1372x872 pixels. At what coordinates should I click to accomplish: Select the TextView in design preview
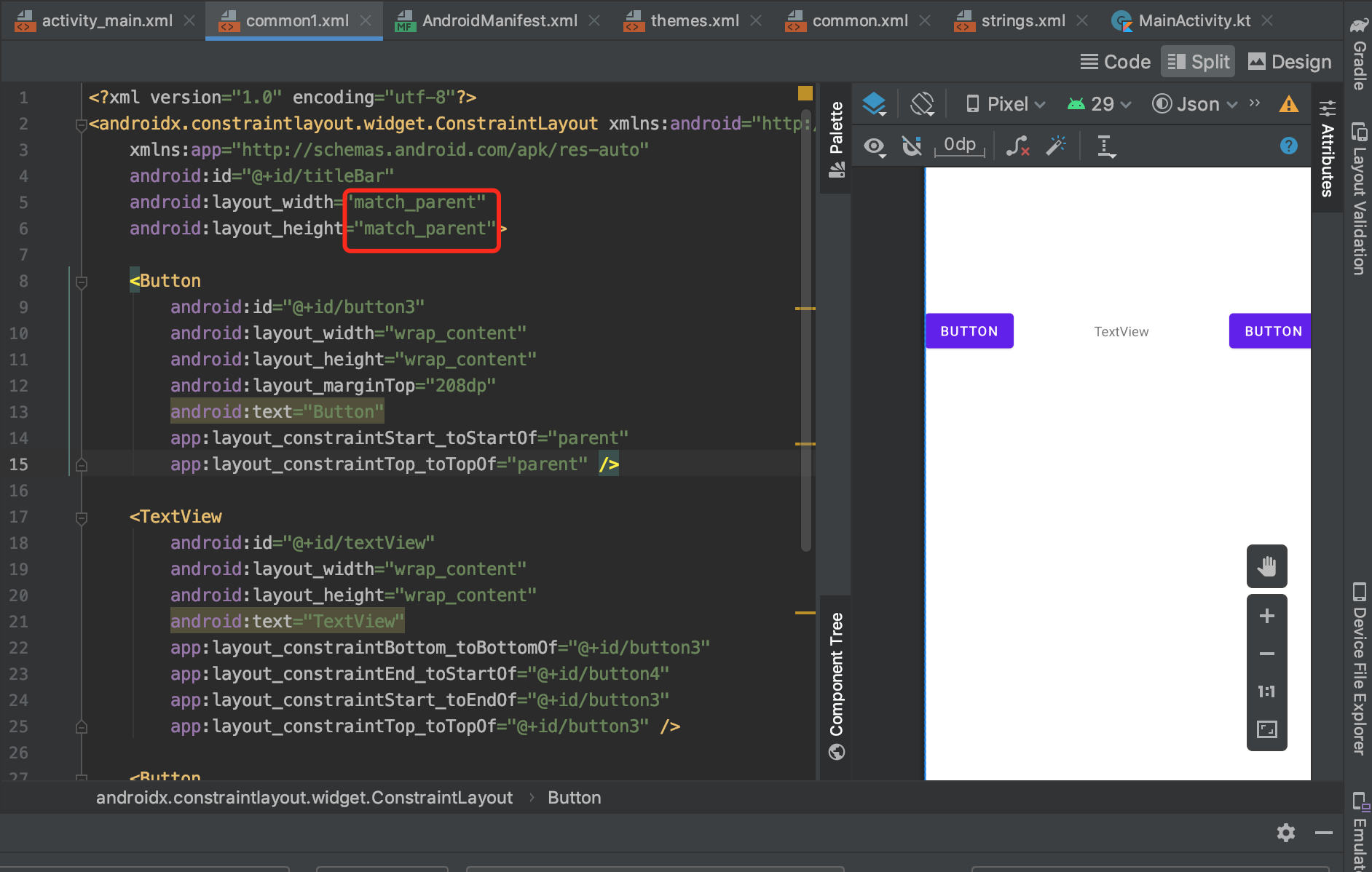tap(1121, 332)
